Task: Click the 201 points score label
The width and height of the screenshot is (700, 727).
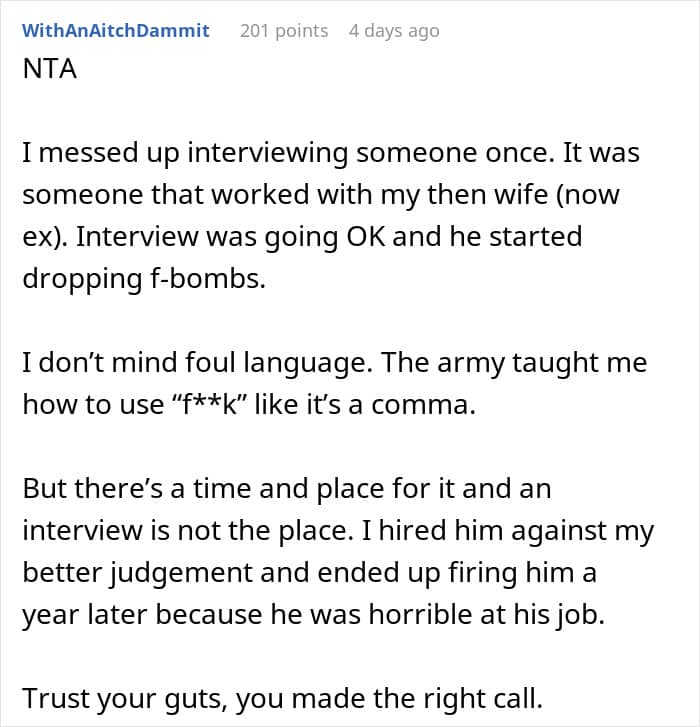Action: (x=284, y=31)
